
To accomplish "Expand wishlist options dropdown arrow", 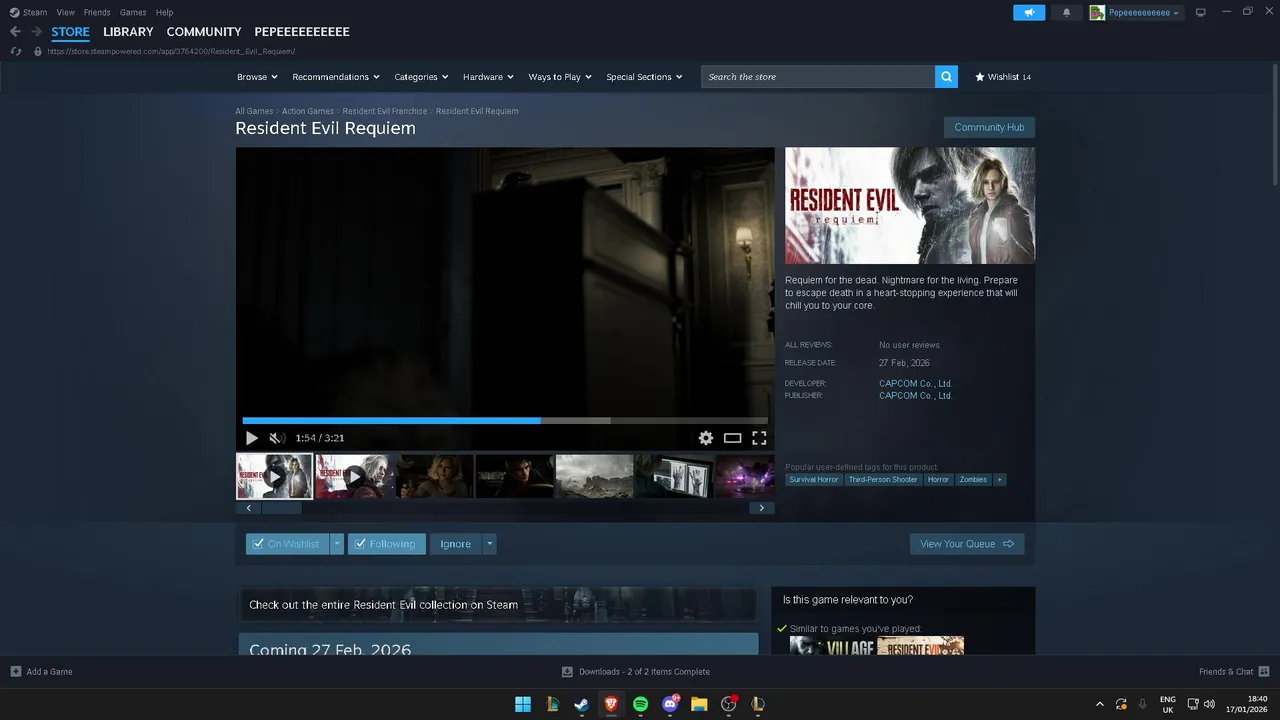I will (x=337, y=544).
